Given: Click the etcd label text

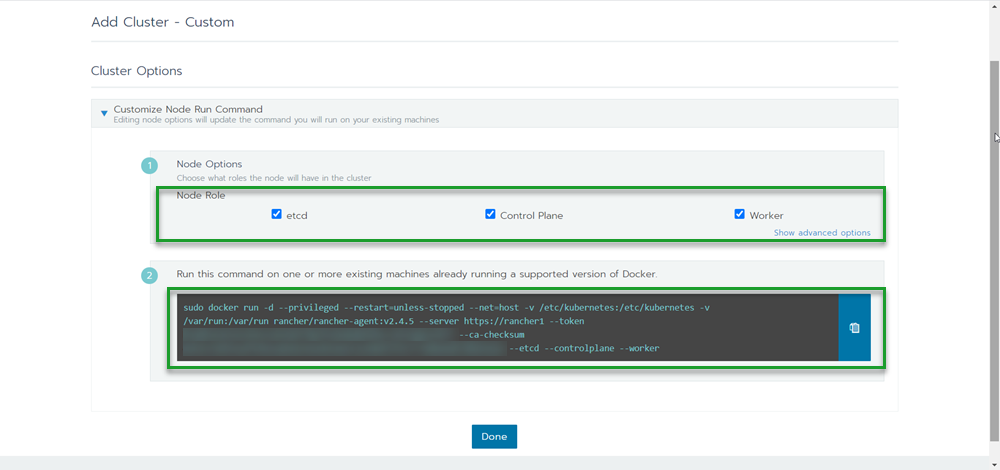Looking at the screenshot, I should 297,215.
